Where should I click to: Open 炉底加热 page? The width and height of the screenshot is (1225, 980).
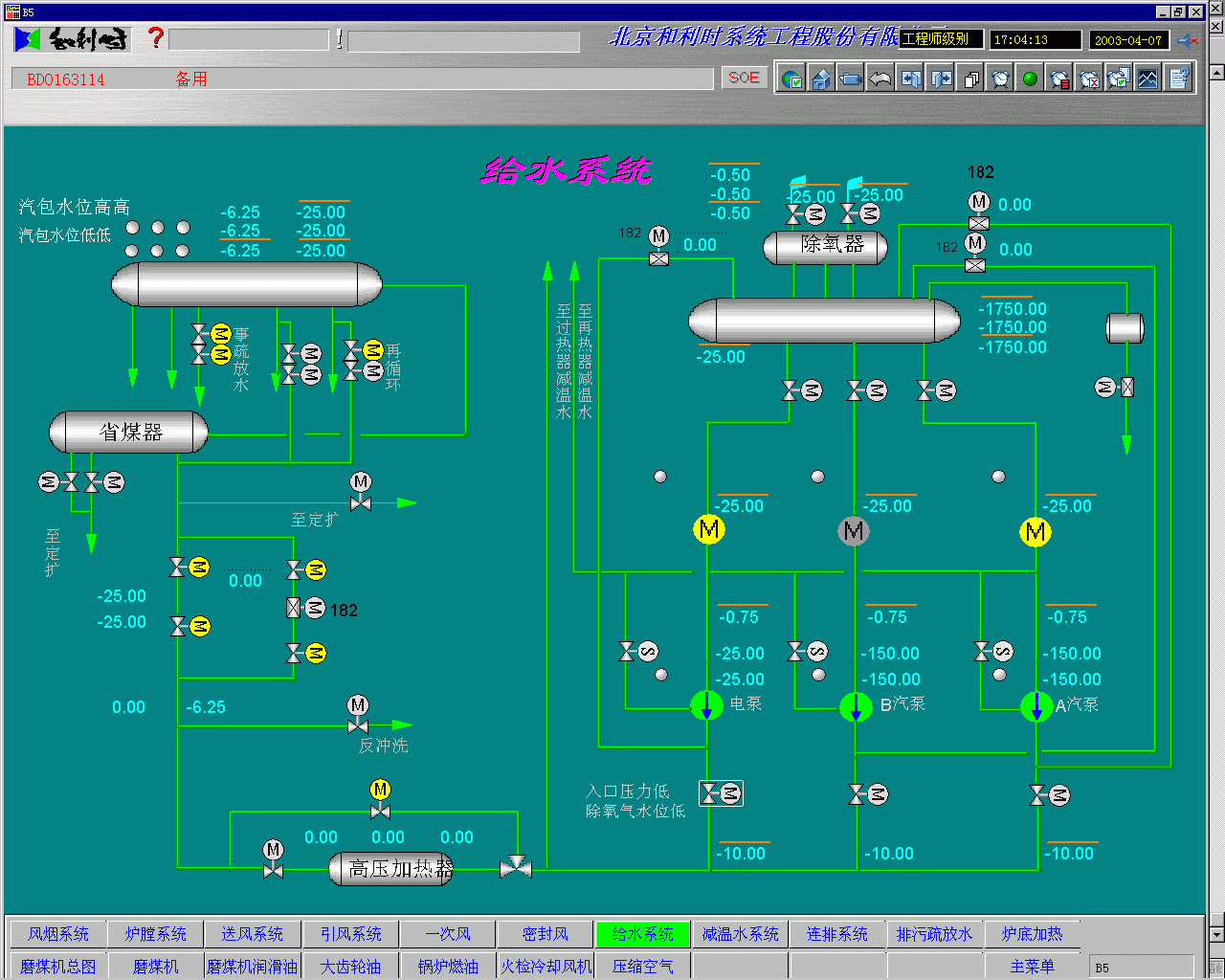tap(1032, 934)
